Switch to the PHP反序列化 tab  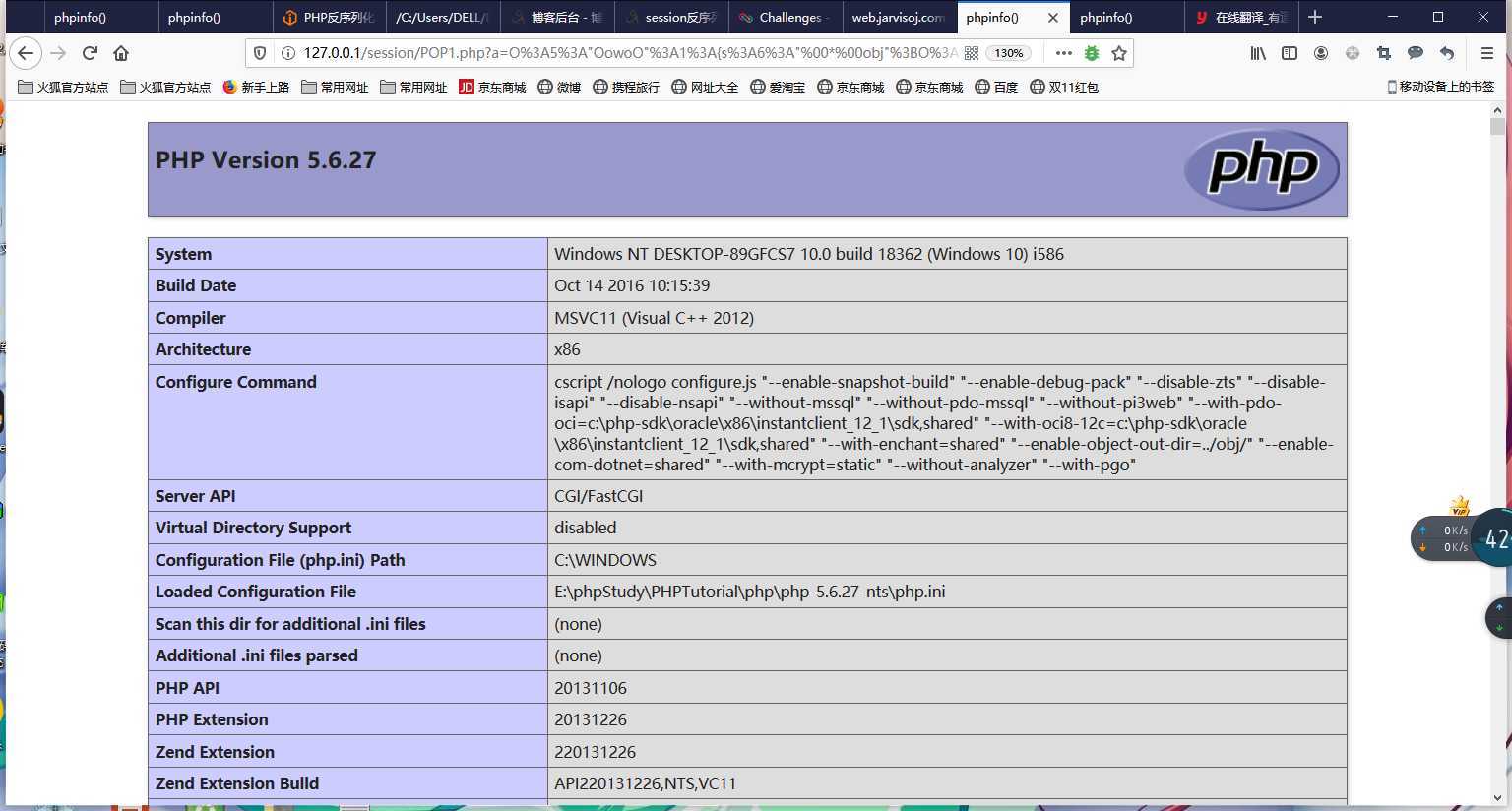pos(330,17)
